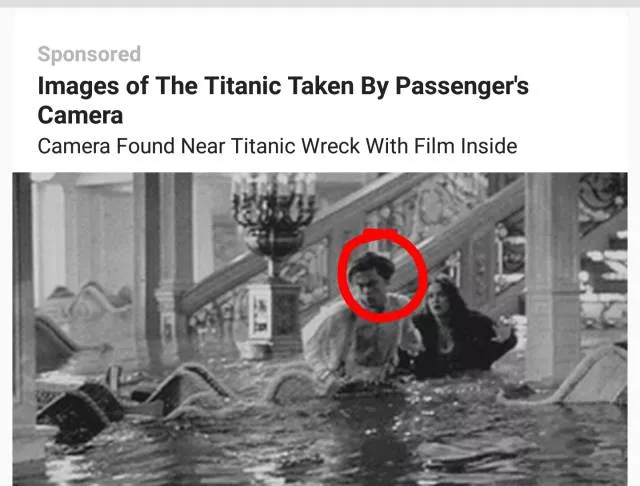Open the Images of The Titanic headline
Screen dimensions: 640x486
point(283,100)
